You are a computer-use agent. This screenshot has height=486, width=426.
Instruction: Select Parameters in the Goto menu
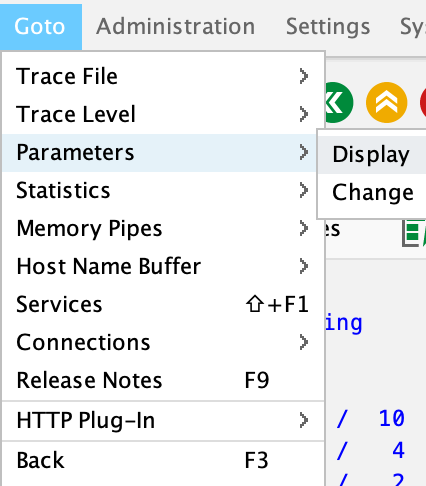tap(163, 153)
